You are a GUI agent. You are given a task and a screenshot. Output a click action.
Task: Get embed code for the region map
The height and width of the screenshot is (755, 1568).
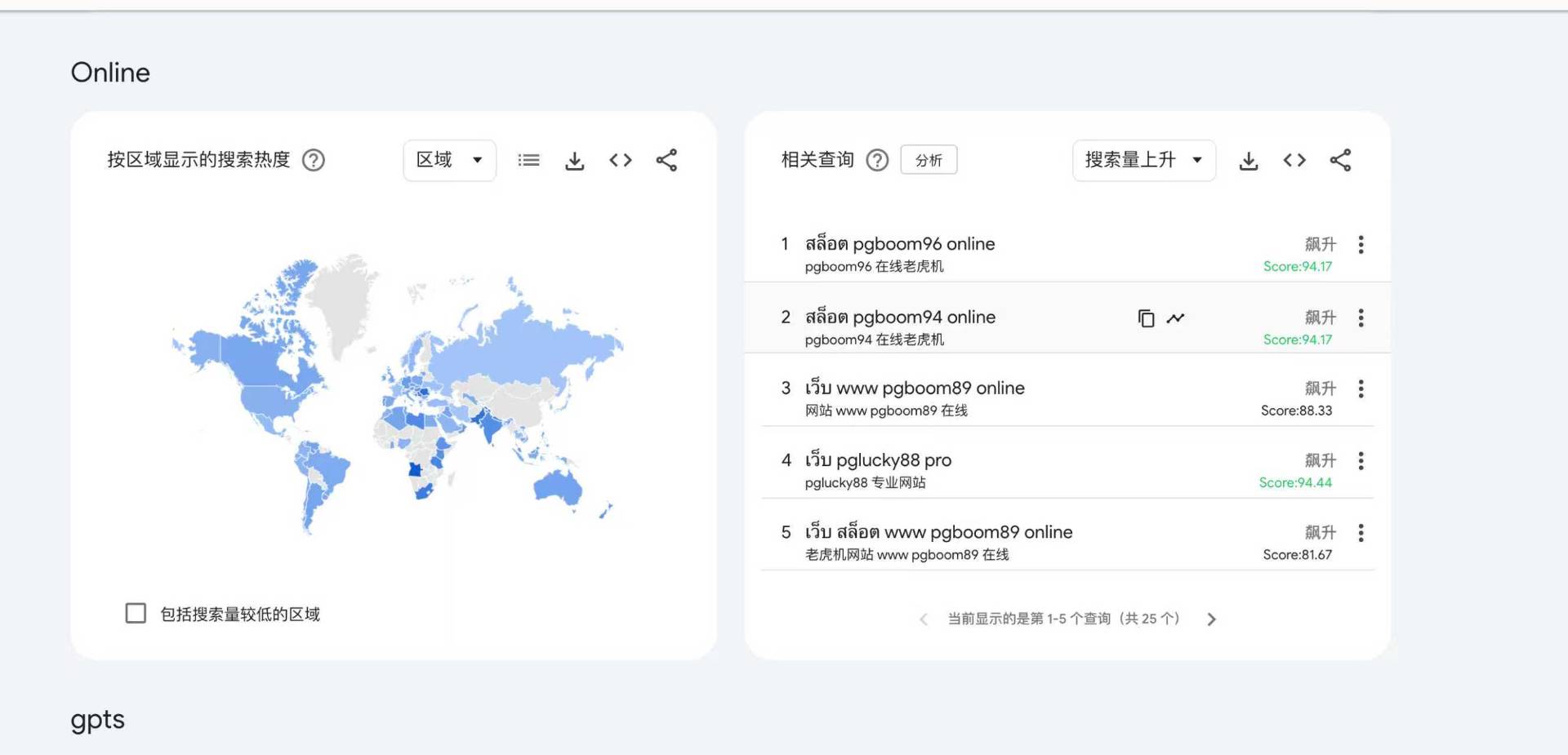coord(621,160)
